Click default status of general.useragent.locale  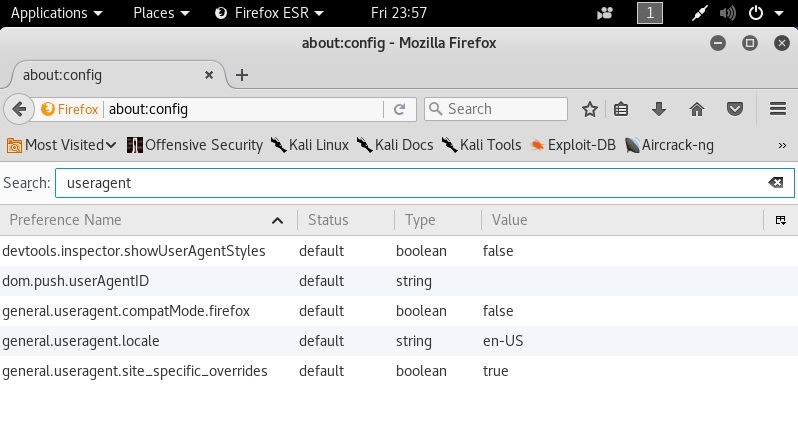[x=322, y=341]
